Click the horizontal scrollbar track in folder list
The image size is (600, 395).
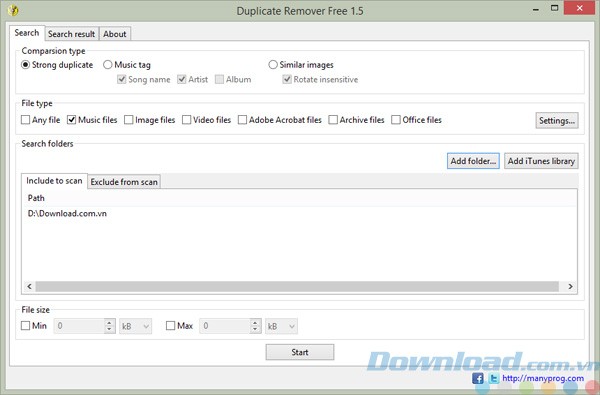coord(297,286)
